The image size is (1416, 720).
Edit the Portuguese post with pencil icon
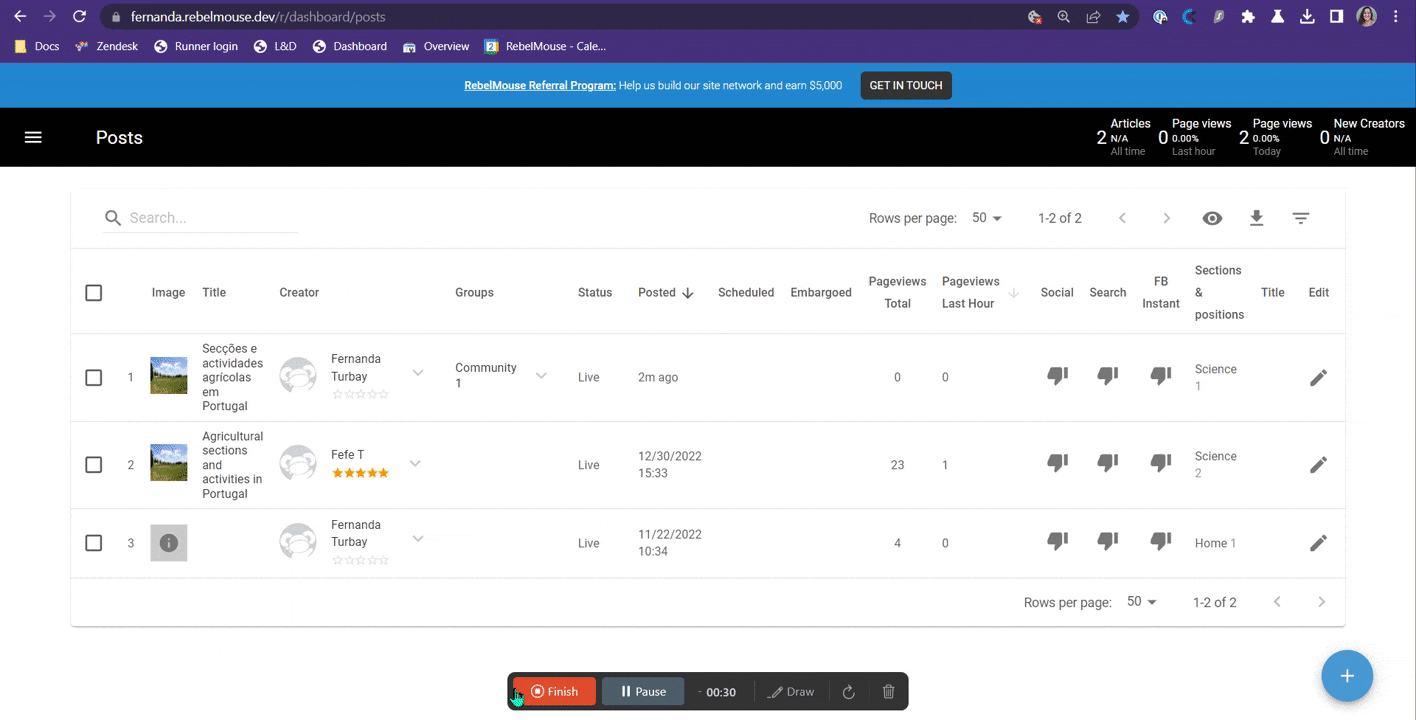coord(1318,377)
